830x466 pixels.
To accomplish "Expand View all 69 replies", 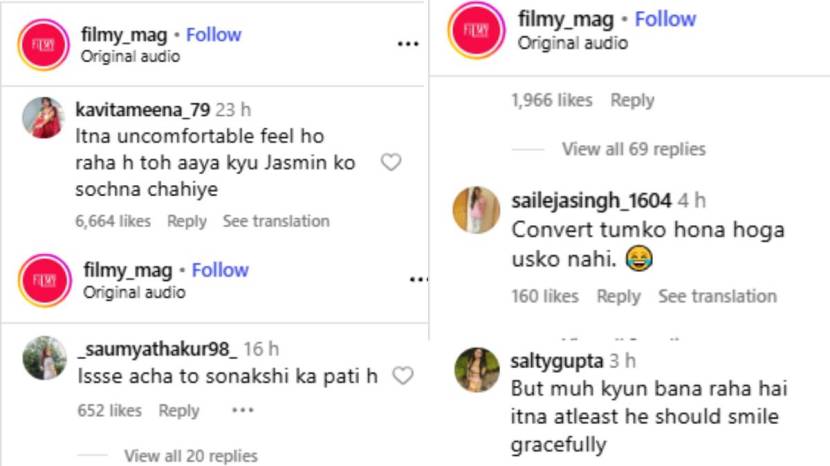I will [633, 149].
